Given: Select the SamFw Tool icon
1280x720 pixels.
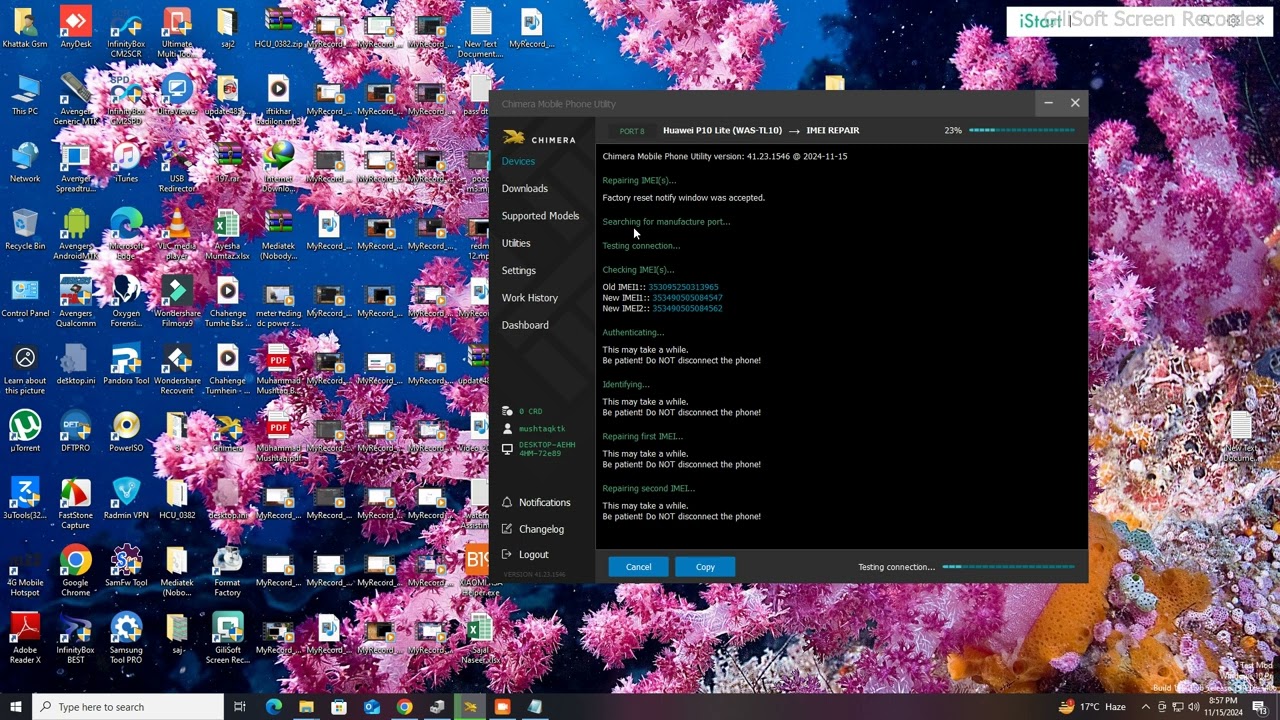Looking at the screenshot, I should pos(126,565).
